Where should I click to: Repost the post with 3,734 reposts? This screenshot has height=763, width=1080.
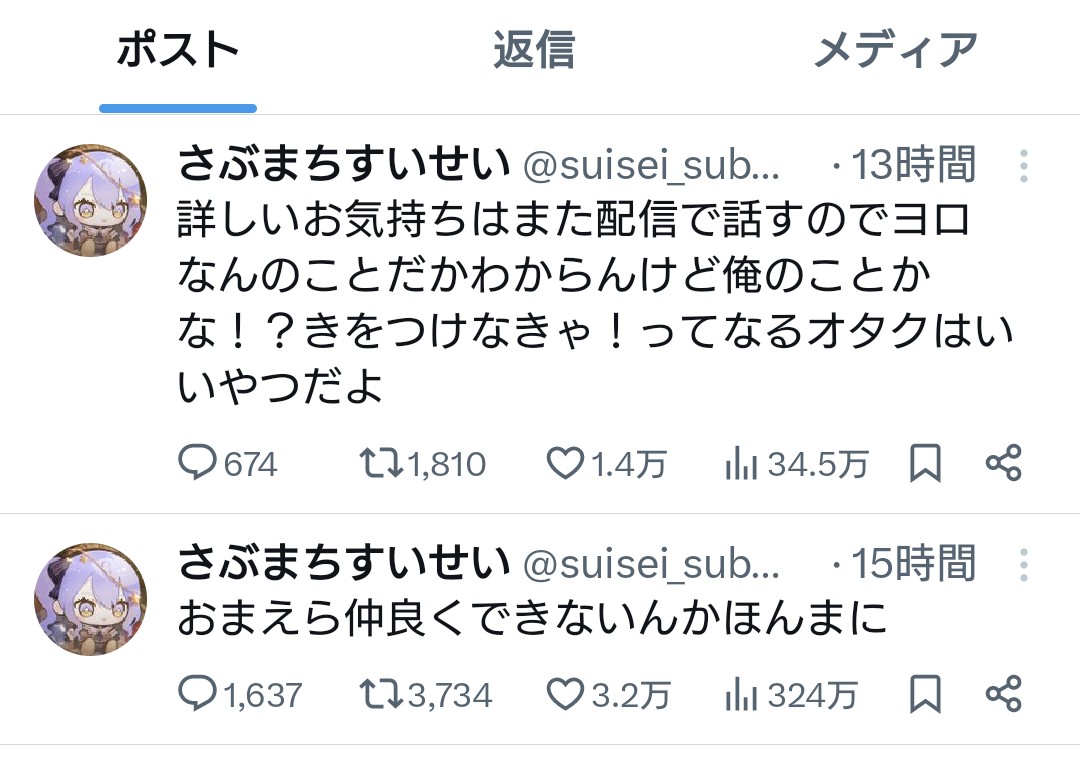tap(381, 693)
